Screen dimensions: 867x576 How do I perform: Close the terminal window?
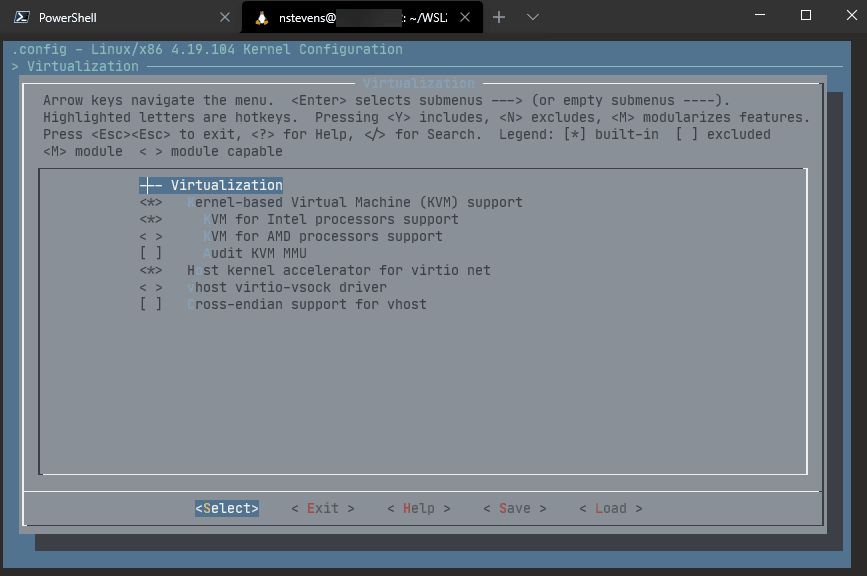click(x=852, y=15)
